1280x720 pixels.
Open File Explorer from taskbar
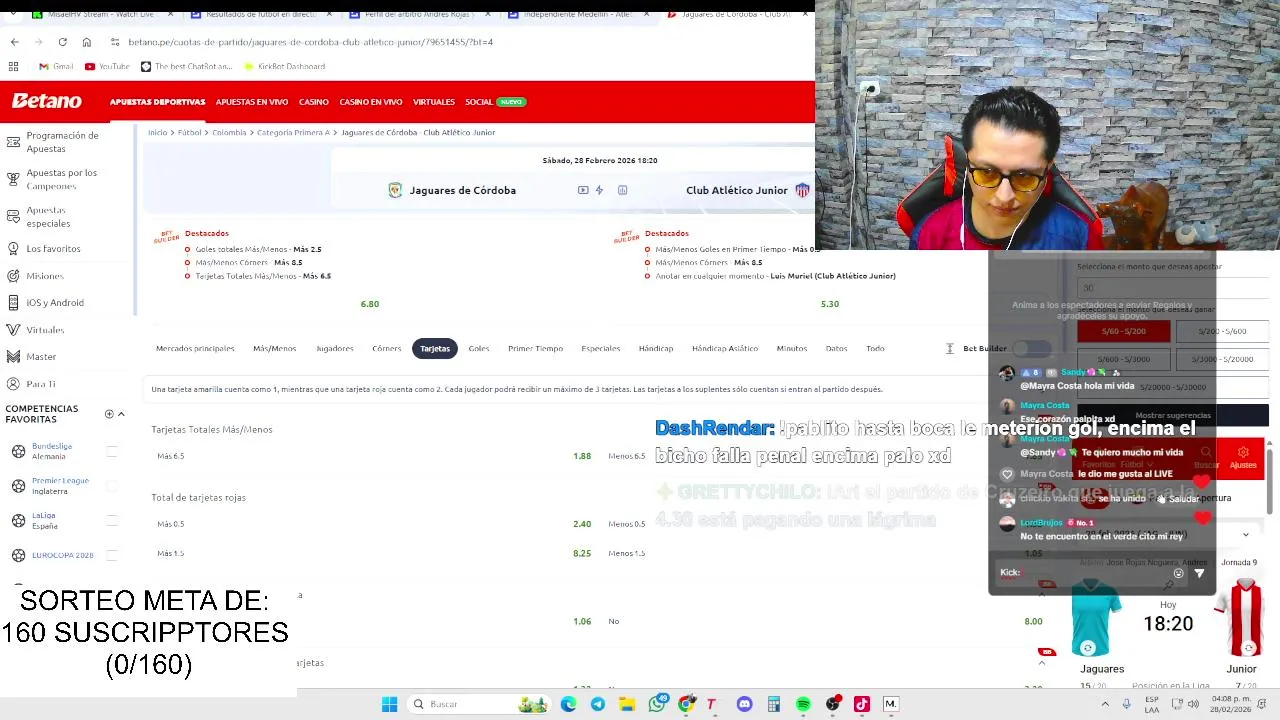click(627, 704)
